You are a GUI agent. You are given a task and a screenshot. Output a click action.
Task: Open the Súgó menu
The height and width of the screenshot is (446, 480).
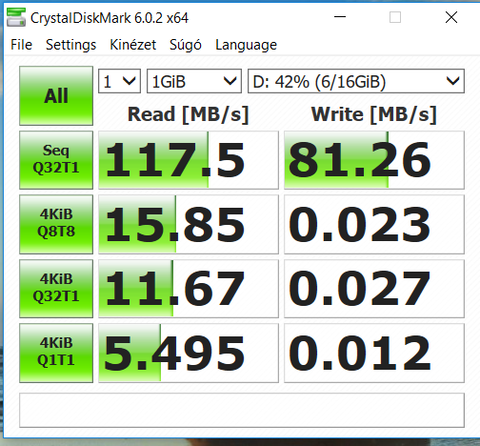pyautogui.click(x=185, y=45)
